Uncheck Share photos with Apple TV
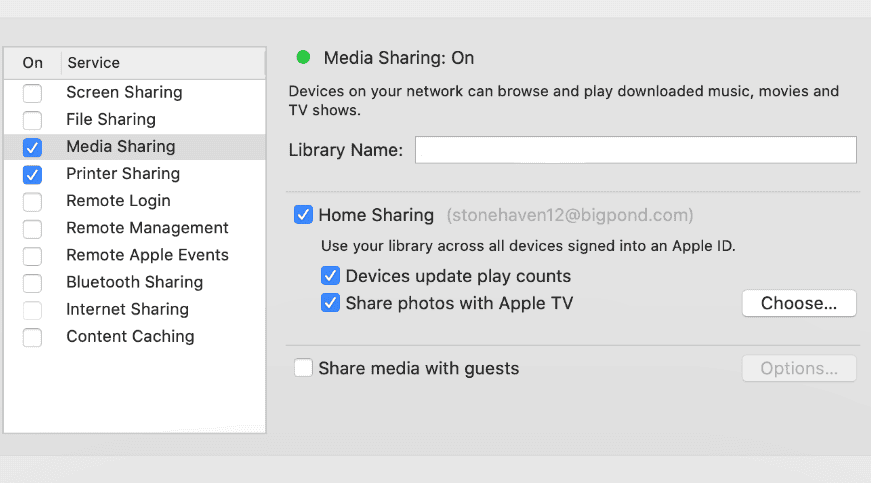The height and width of the screenshot is (483, 871). pos(331,303)
